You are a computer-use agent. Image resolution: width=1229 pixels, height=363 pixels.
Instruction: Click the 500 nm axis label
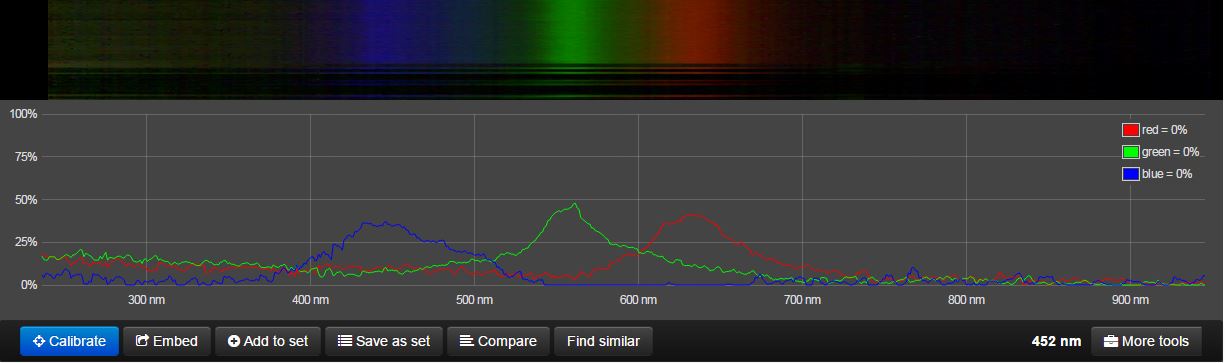475,299
